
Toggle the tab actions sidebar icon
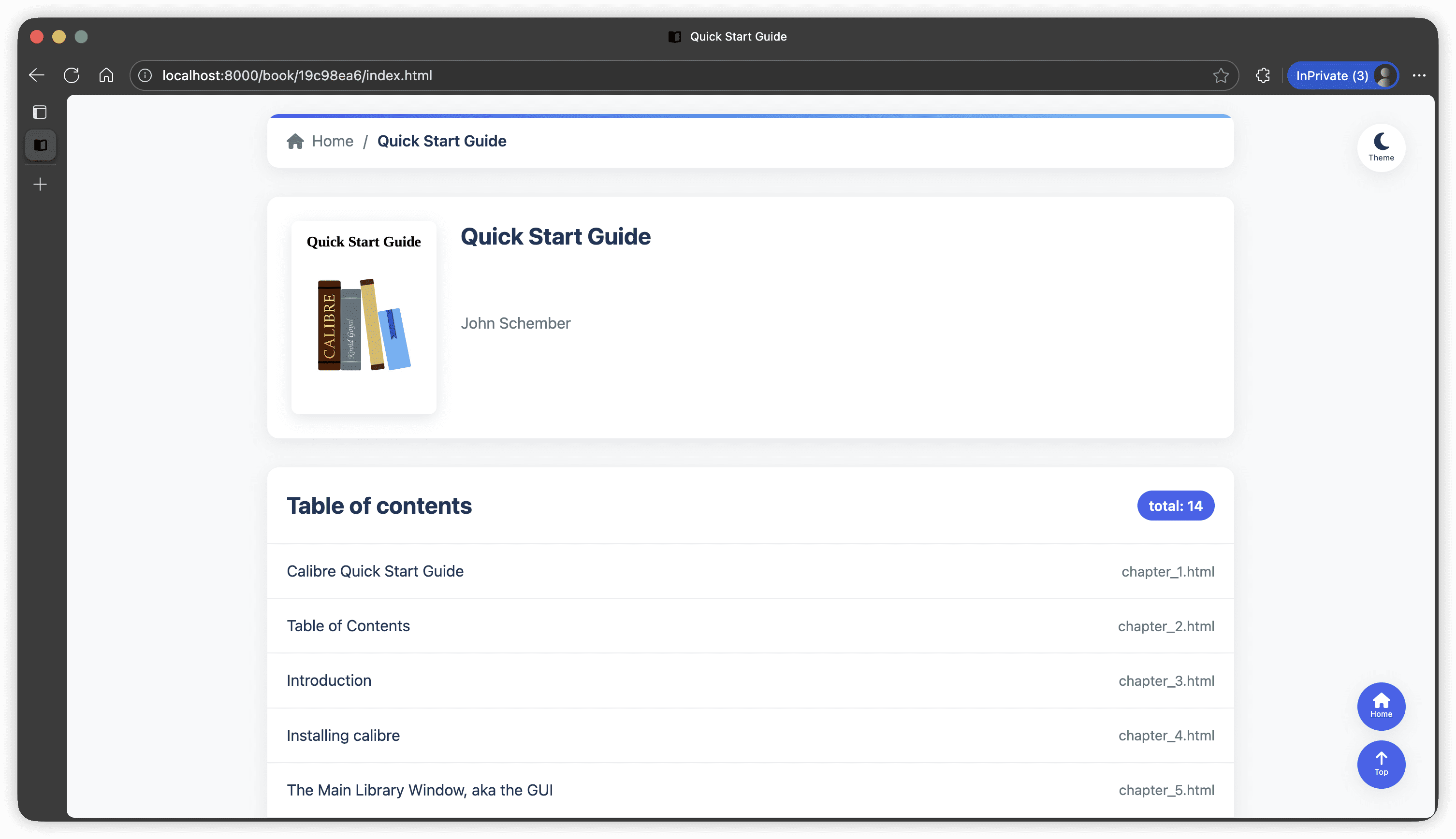40,112
